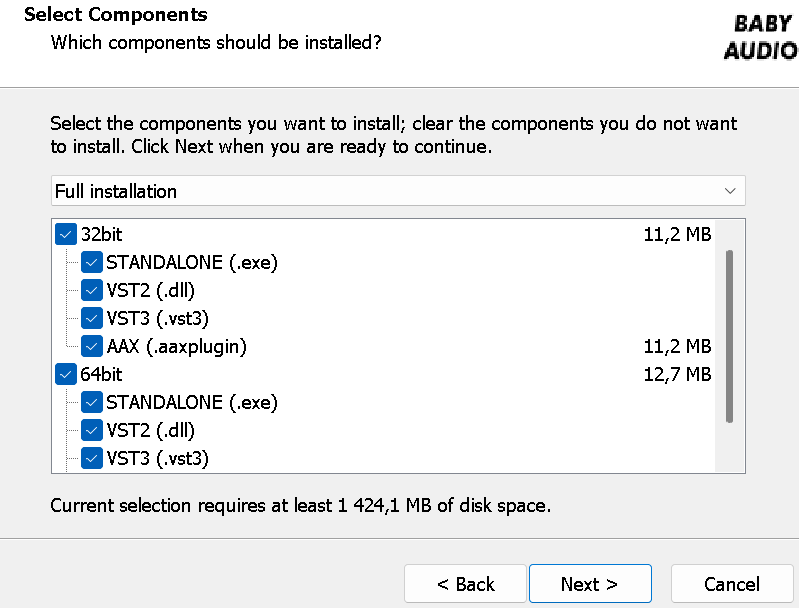Cancel the installation

pos(731,584)
